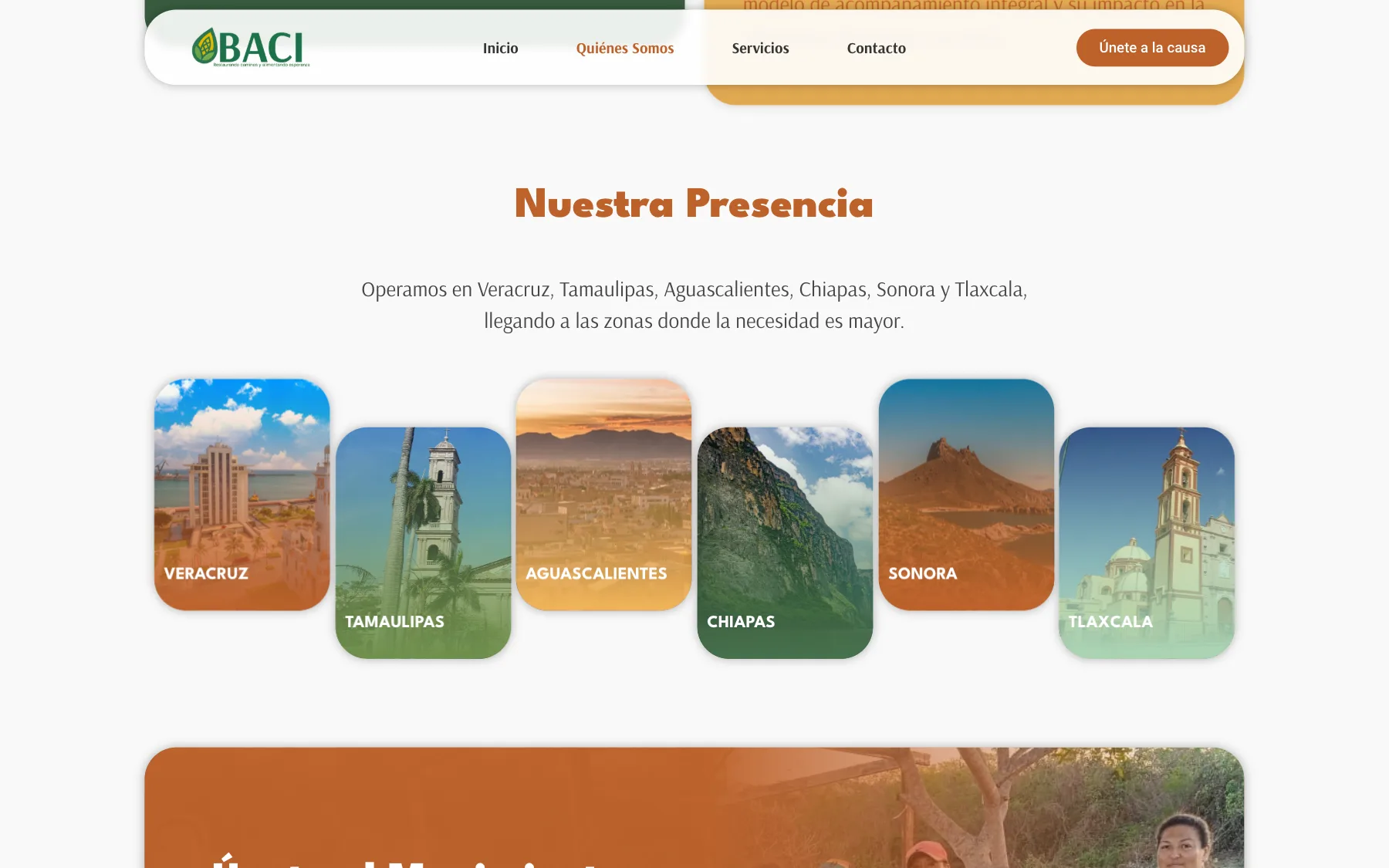Navigate to Servicios
The width and height of the screenshot is (1389, 868).
[x=760, y=48]
